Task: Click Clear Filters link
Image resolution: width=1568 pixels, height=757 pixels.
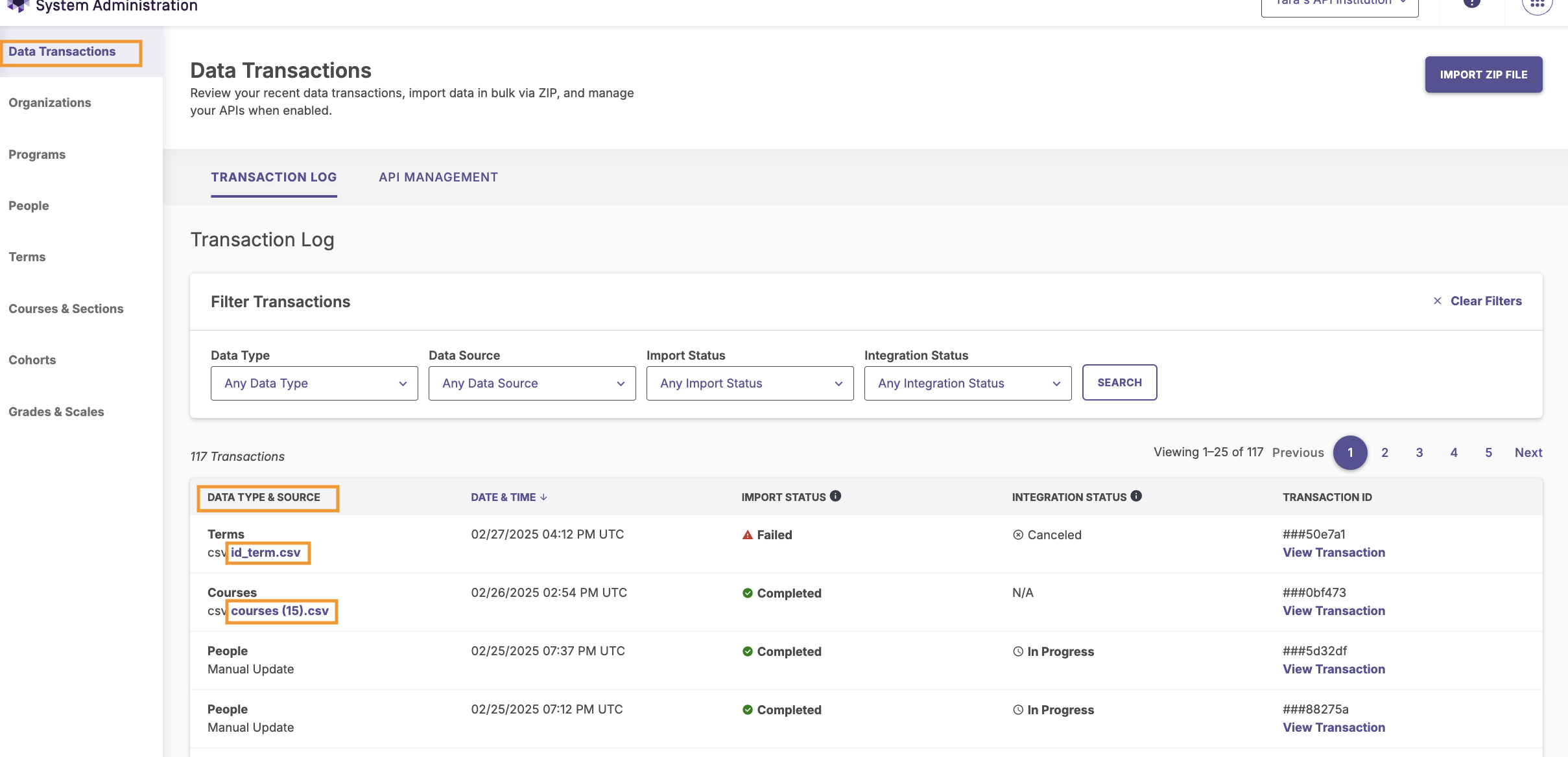Action: 1486,301
